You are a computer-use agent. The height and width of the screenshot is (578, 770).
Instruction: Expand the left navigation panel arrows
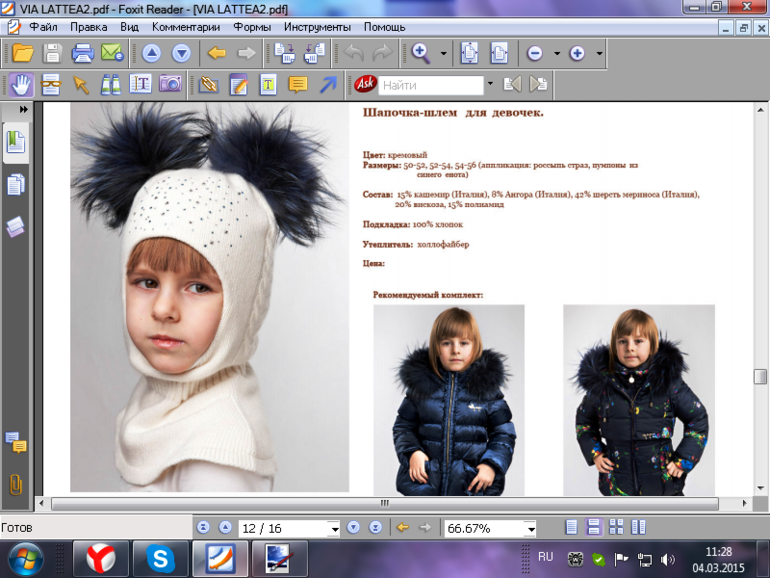(x=23, y=109)
